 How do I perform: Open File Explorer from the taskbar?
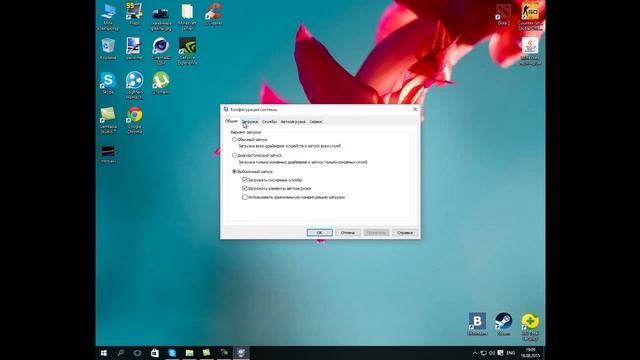click(189, 353)
